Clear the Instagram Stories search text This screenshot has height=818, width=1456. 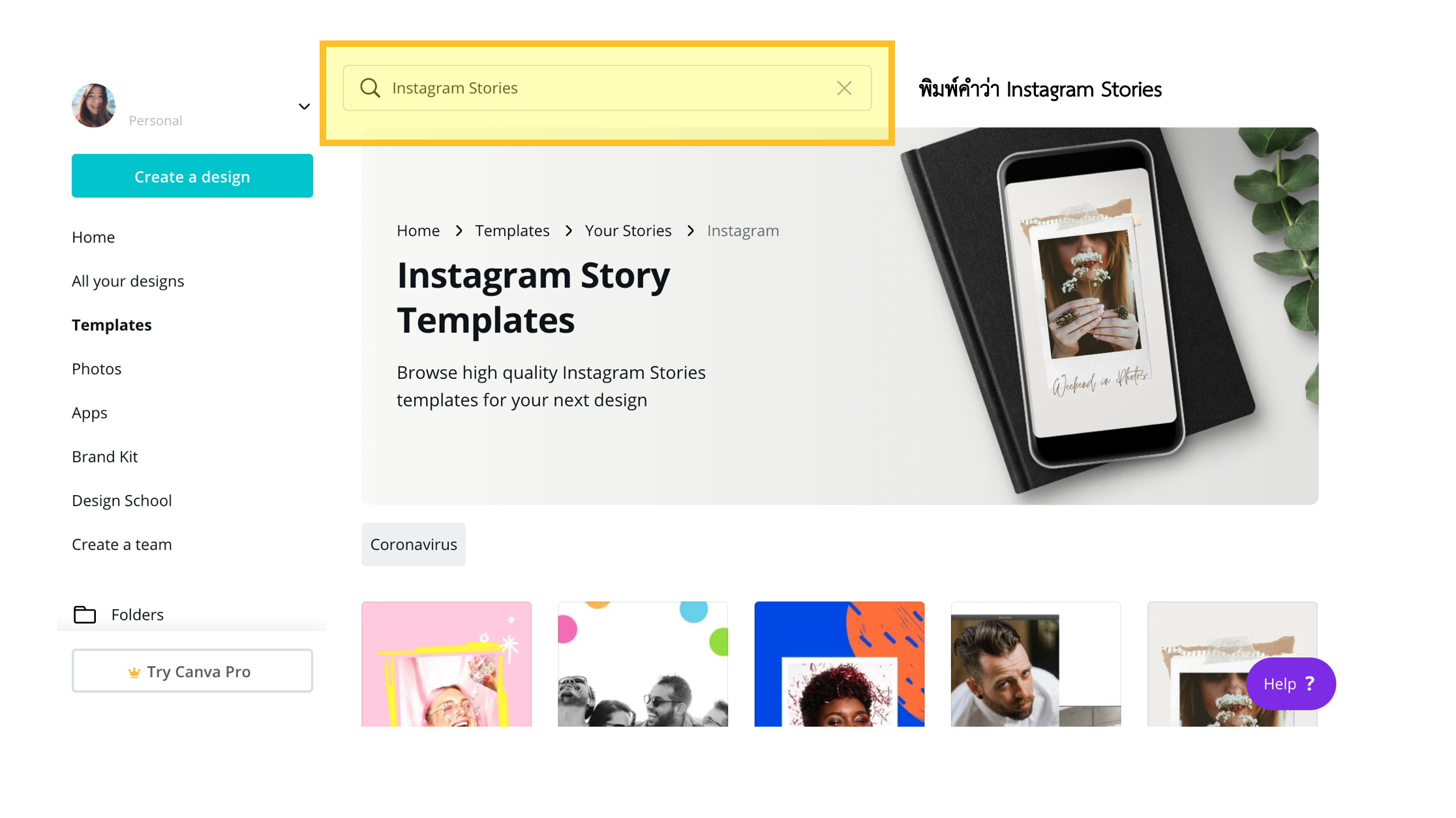[844, 88]
